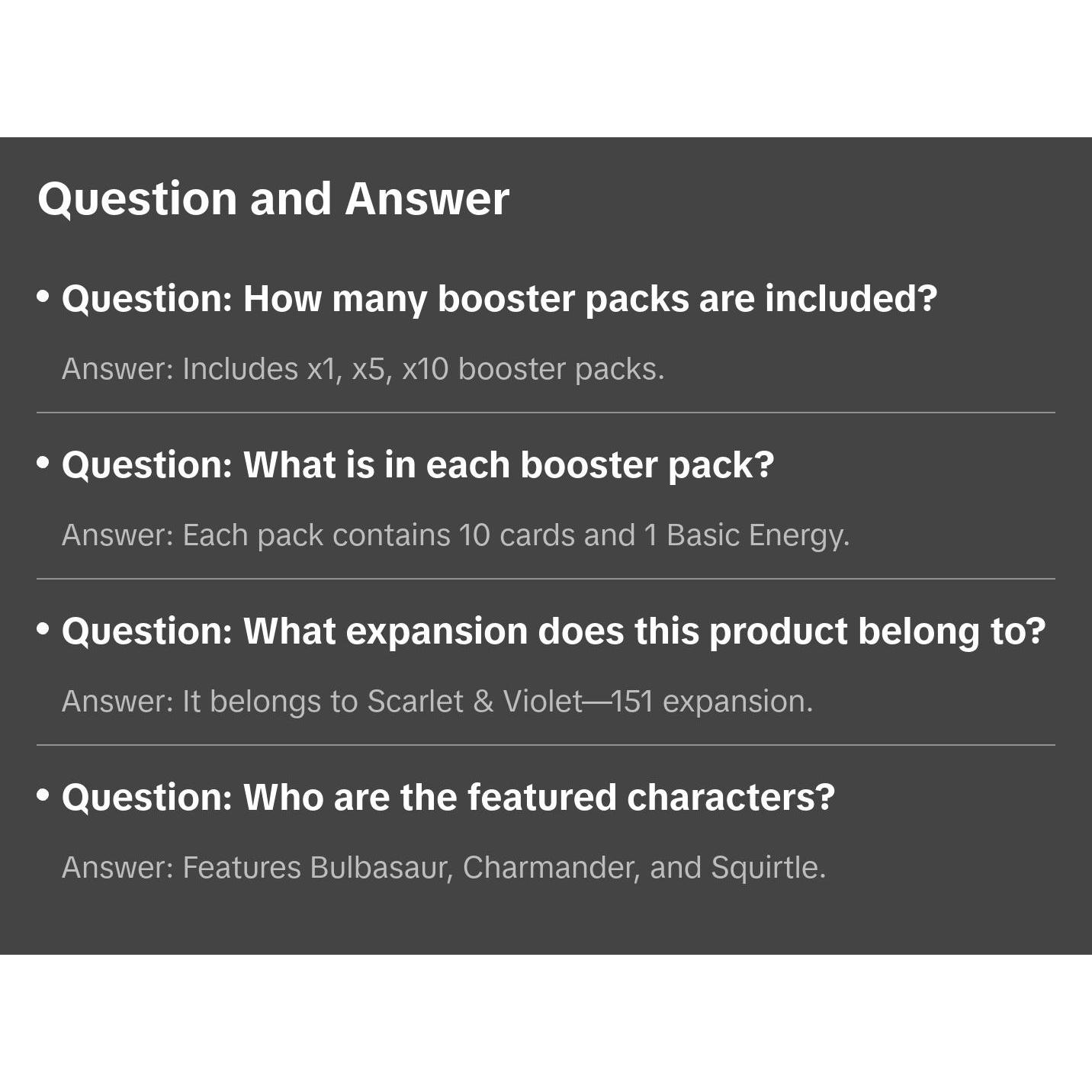Select the booster packs count question
1092x1092 pixels.
pos(499,298)
